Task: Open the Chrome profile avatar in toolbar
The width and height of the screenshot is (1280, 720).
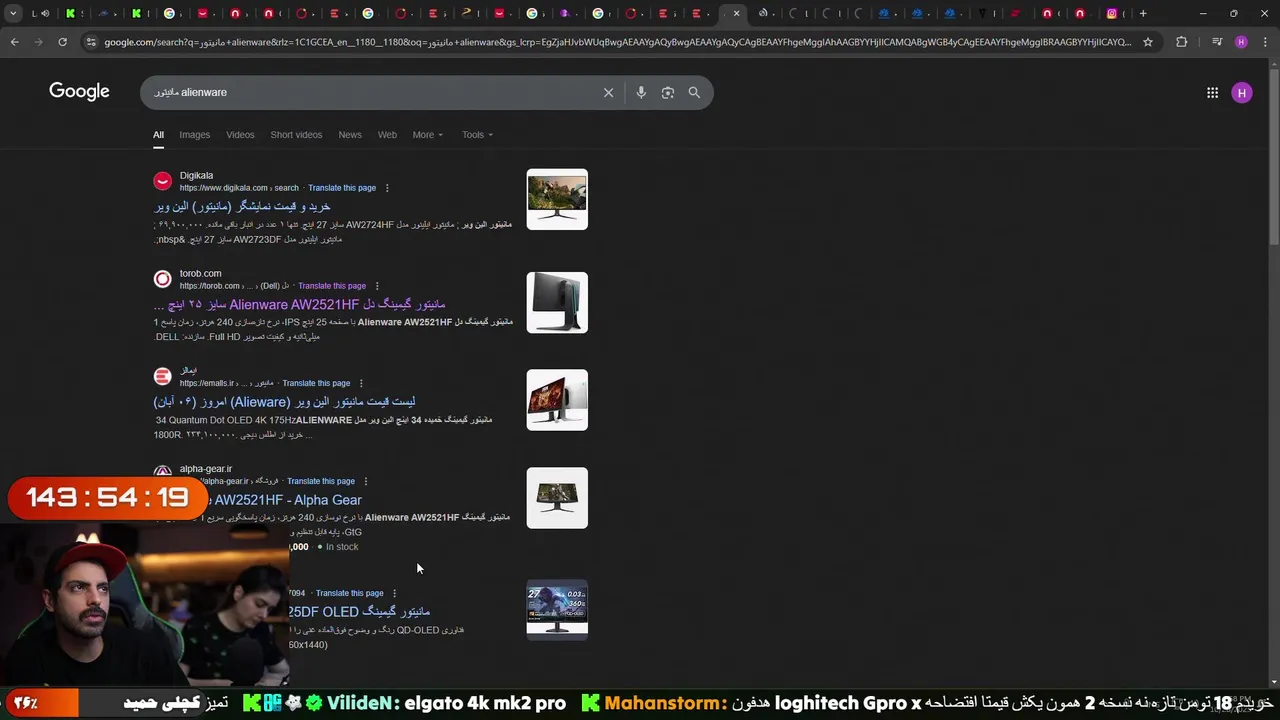Action: coord(1241,42)
